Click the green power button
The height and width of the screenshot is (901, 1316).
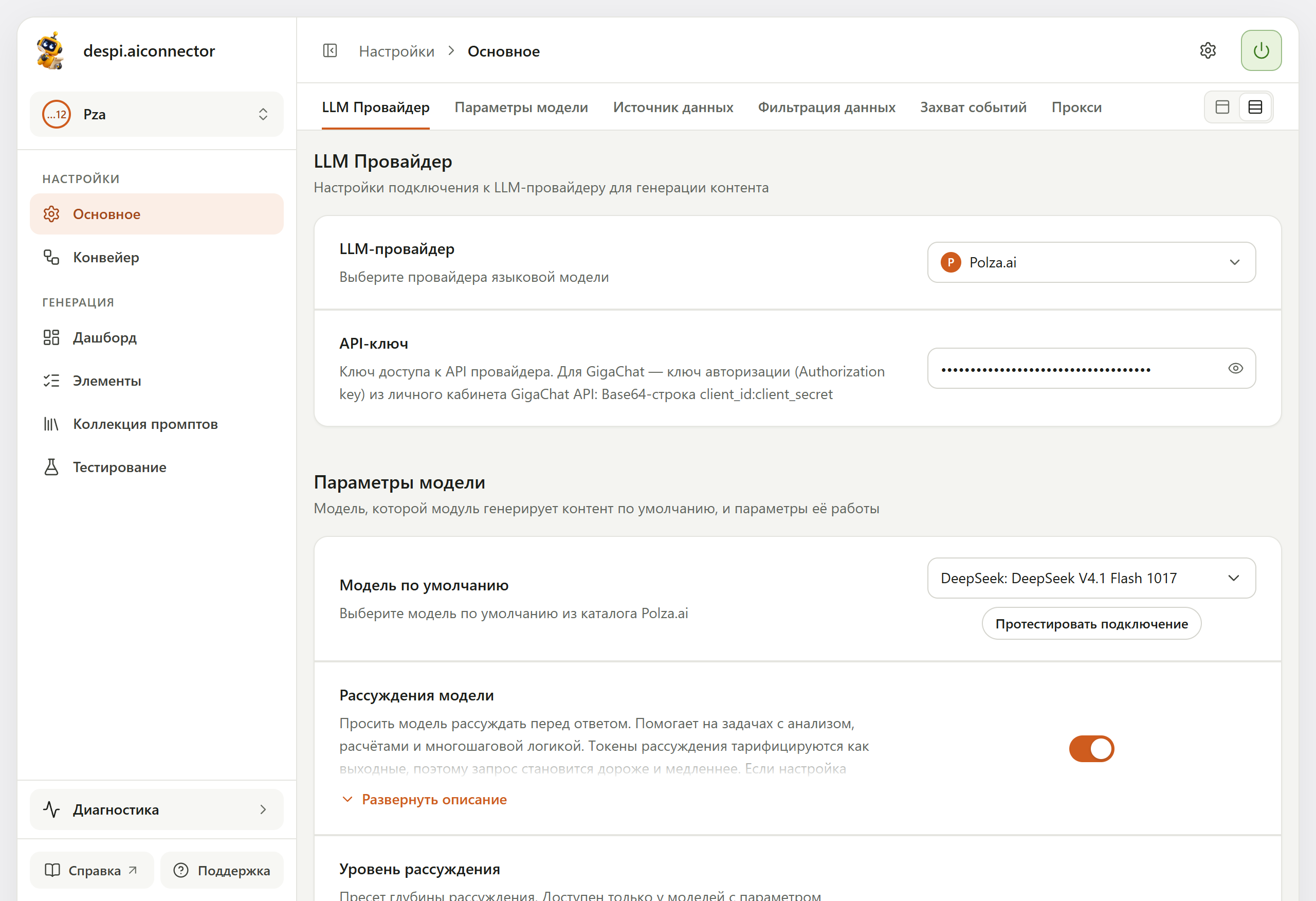(1261, 50)
